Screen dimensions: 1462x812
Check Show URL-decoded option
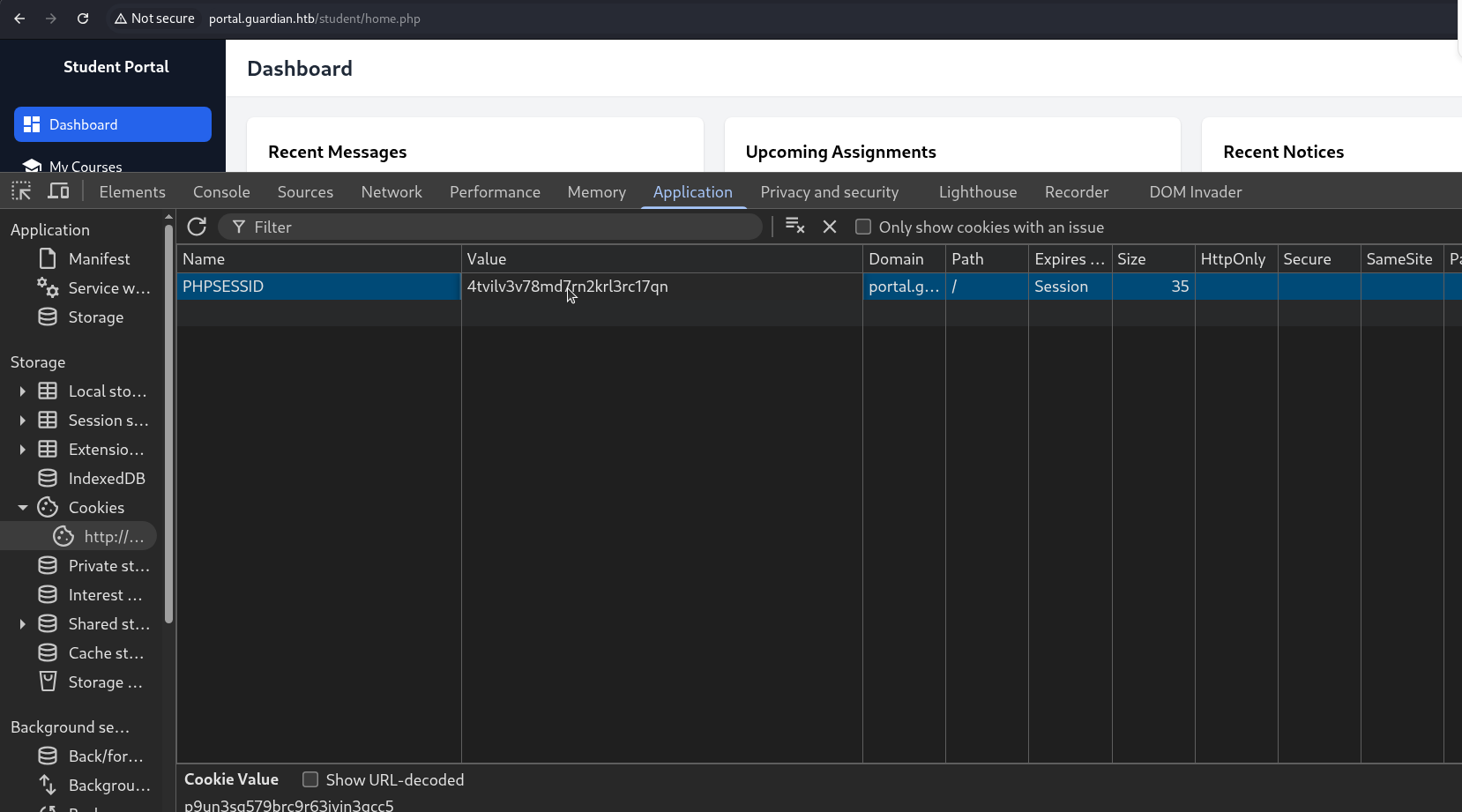(310, 780)
